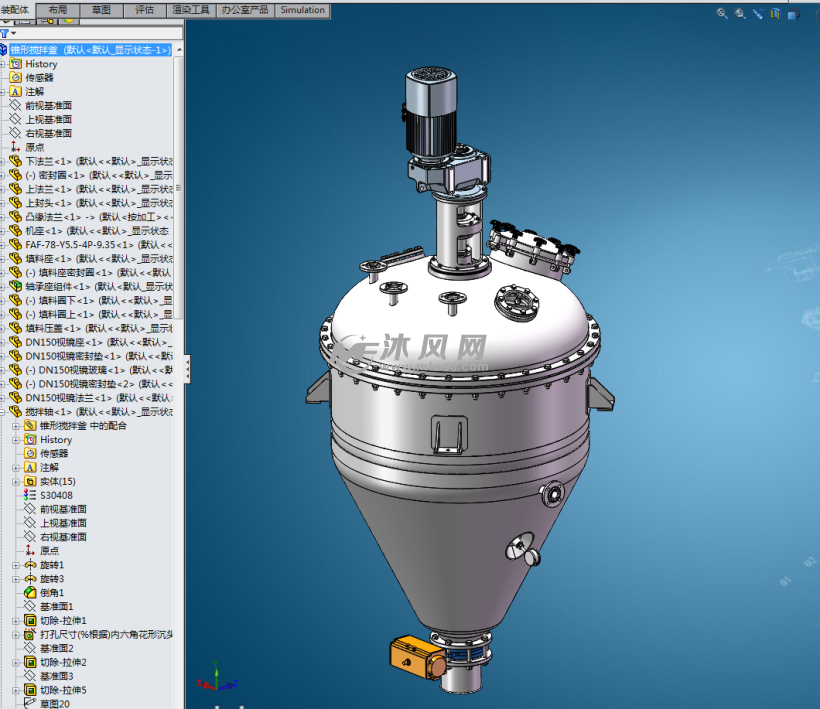Switch to the 布局 tab
This screenshot has height=709, width=820.
pyautogui.click(x=58, y=10)
